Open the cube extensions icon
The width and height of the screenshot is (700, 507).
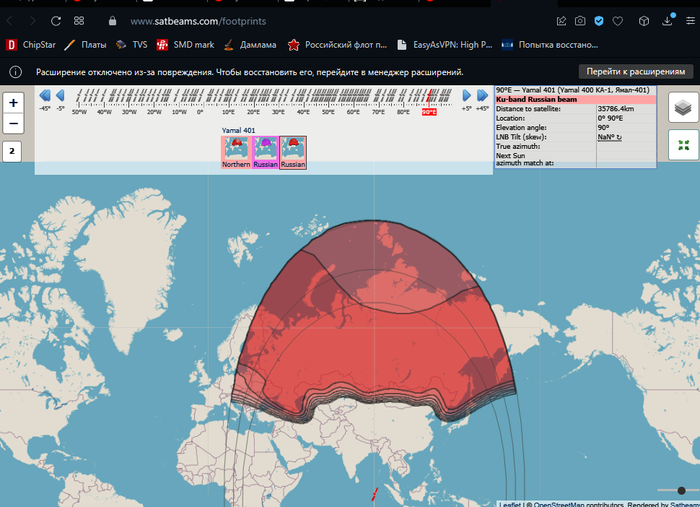point(644,21)
